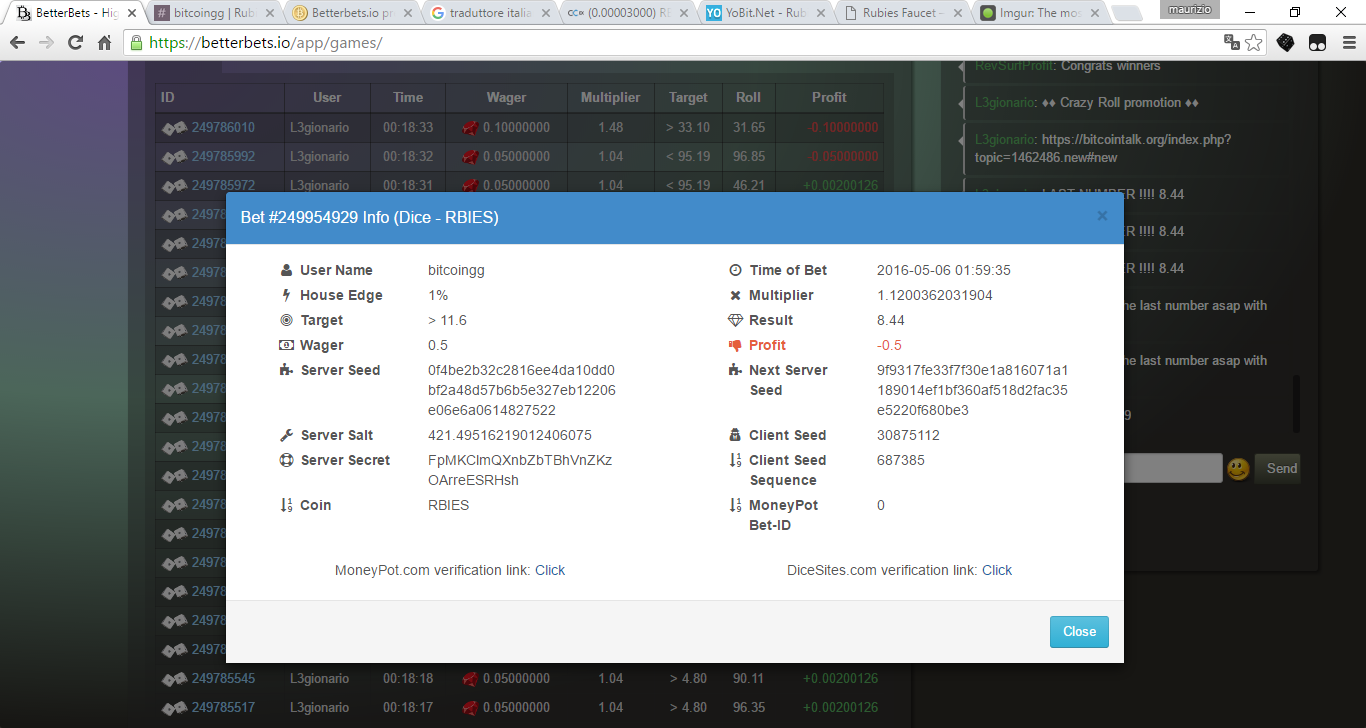Click the dice icon beside bet 249786010
The image size is (1366, 728).
(175, 127)
